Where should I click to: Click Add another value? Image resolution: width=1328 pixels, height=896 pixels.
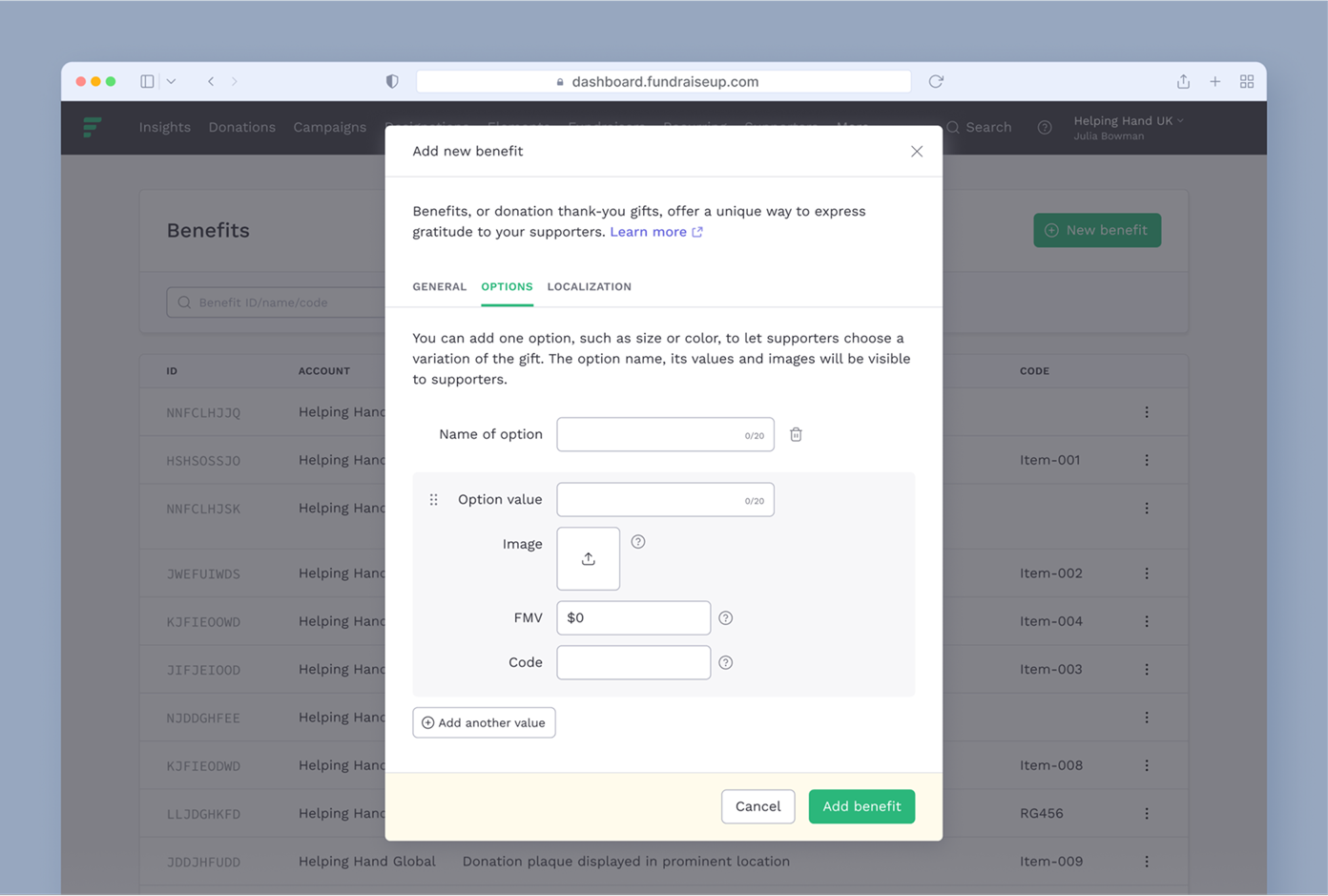(484, 722)
